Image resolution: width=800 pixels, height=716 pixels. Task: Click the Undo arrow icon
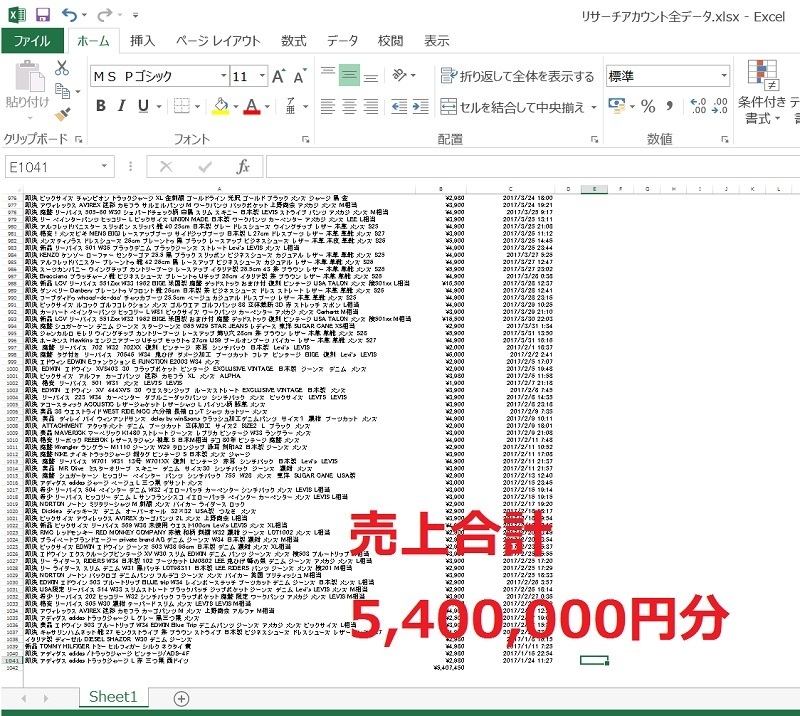click(68, 15)
